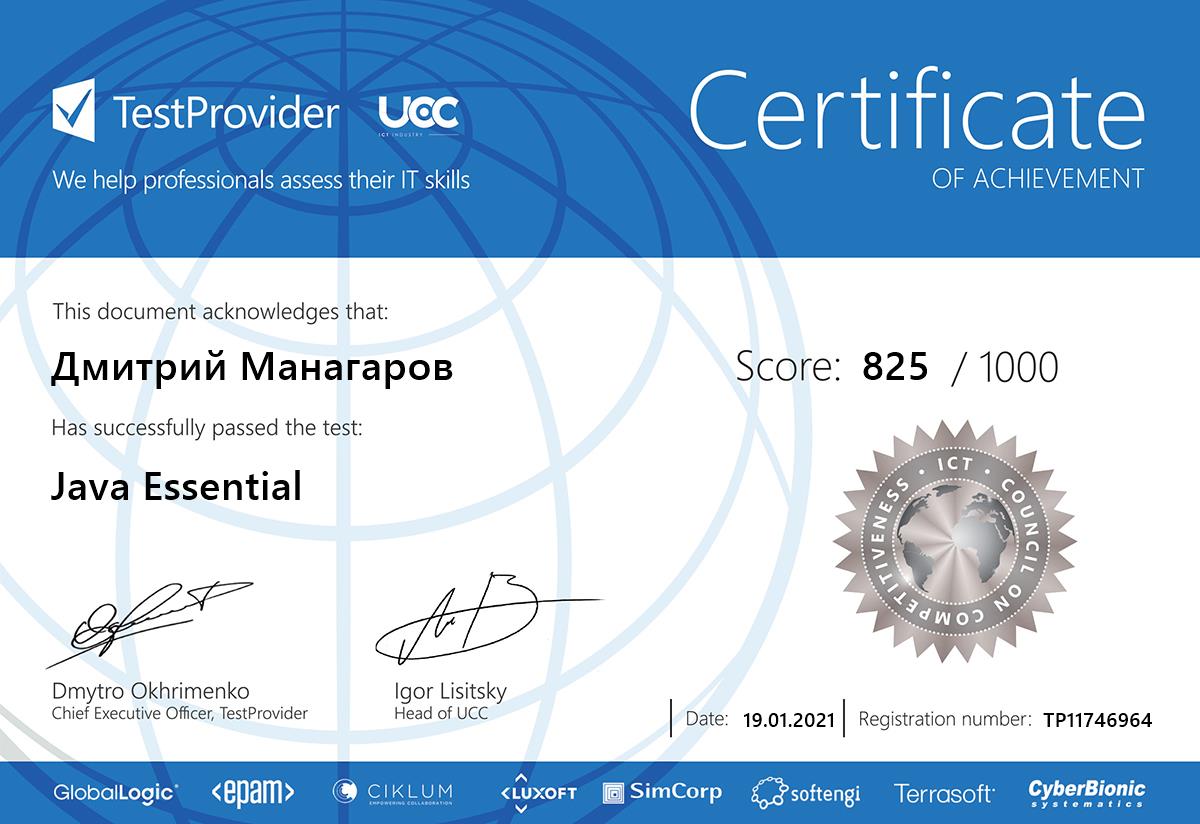Click the Java Essential test name
1200x824 pixels.
176,487
